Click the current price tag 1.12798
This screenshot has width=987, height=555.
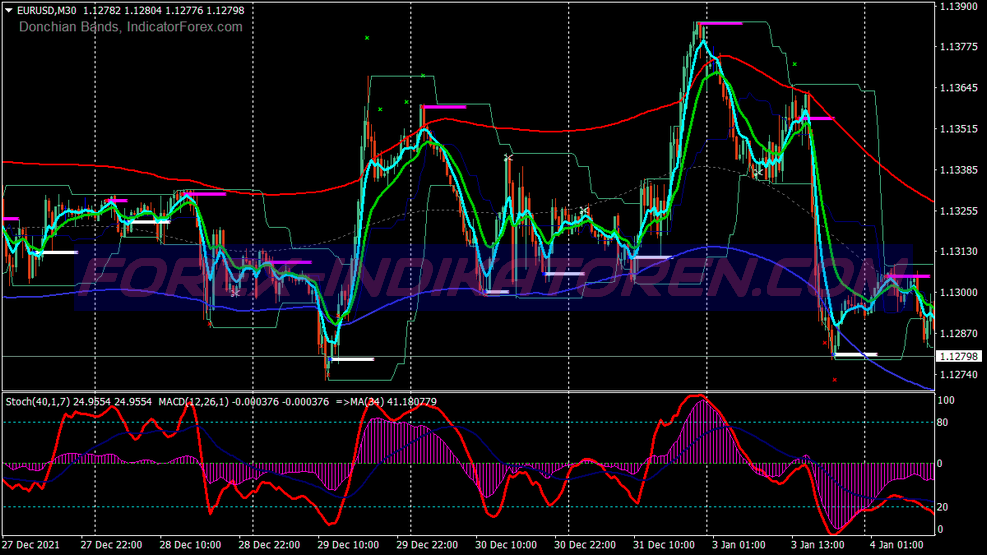tap(959, 356)
